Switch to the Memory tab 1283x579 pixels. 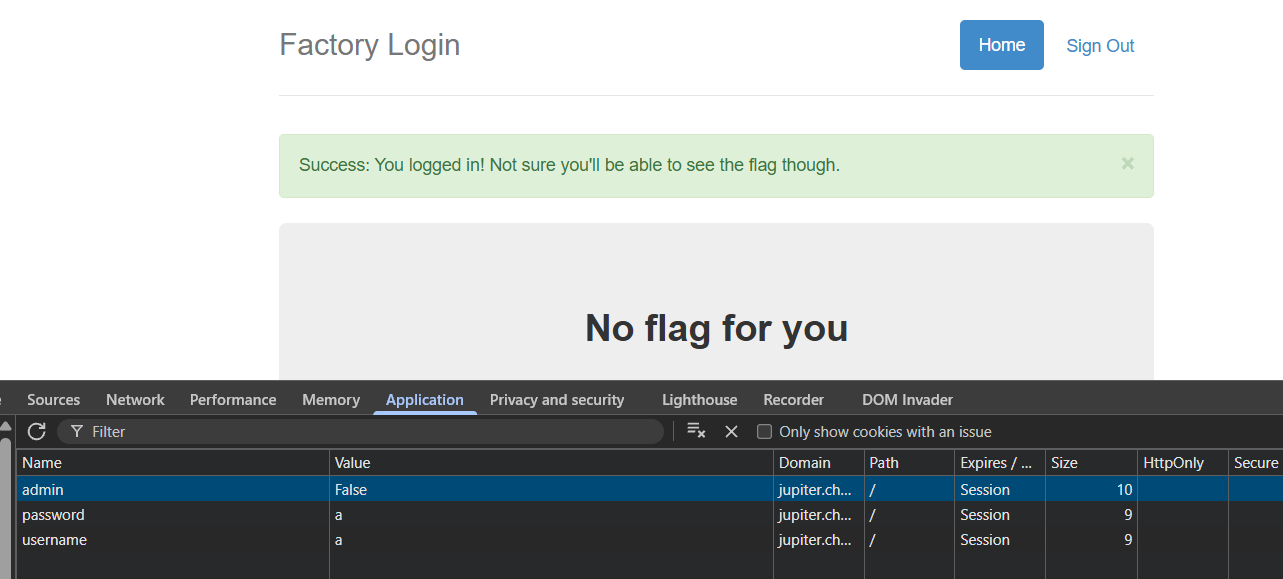pyautogui.click(x=330, y=400)
